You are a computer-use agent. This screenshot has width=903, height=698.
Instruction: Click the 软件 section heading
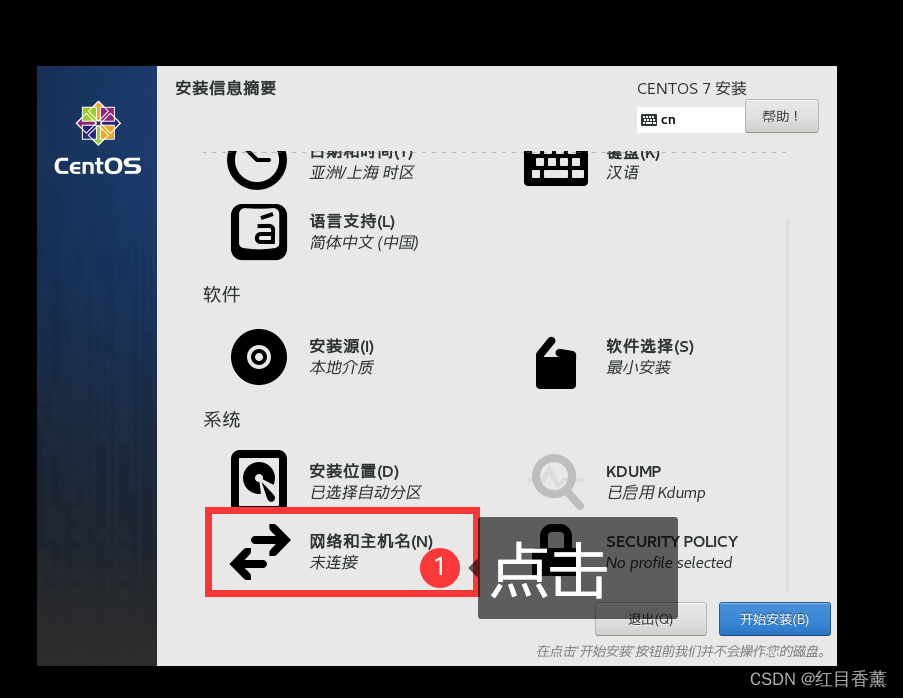tap(222, 294)
